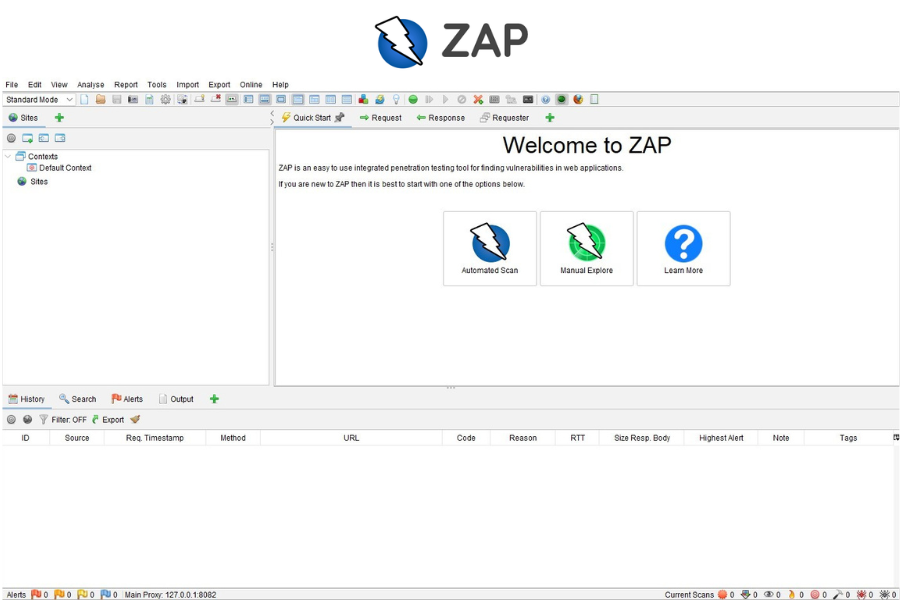Sort history by Req. Timestamp column
900x600 pixels.
click(155, 438)
